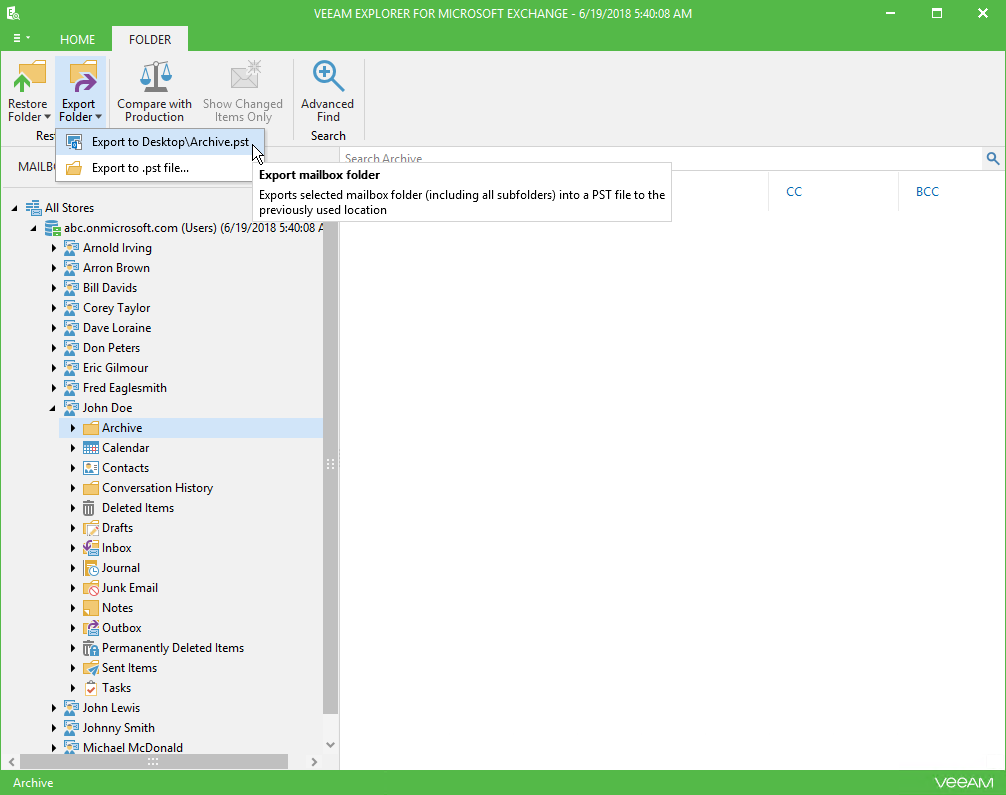This screenshot has height=795, width=1006.
Task: Expand the Arnold Irving mailbox
Action: point(54,248)
